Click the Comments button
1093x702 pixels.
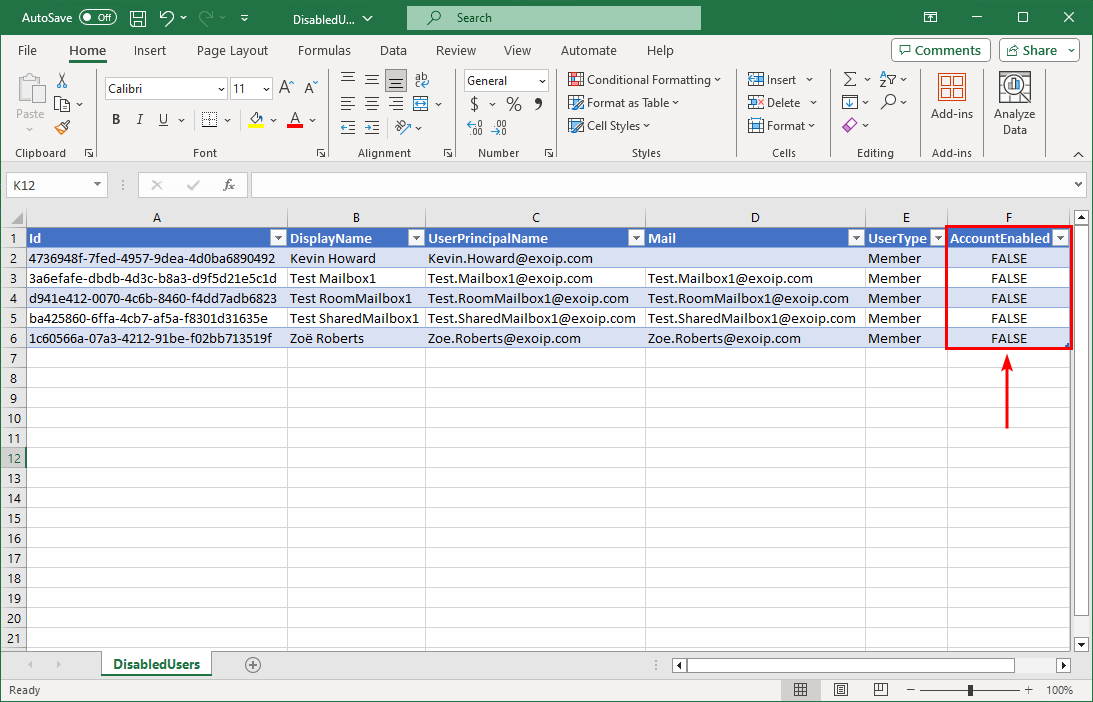tap(940, 50)
